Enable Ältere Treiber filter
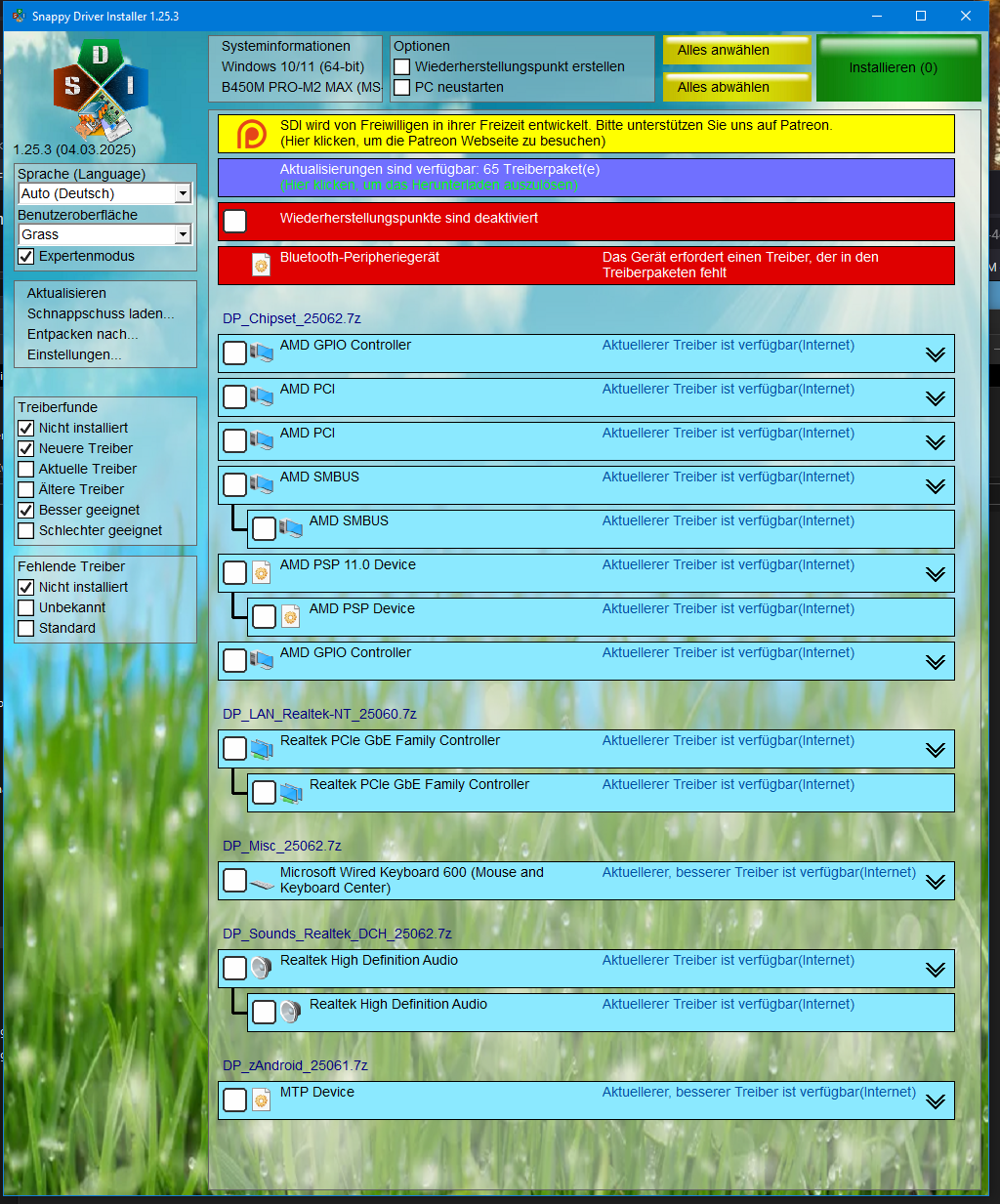The height and width of the screenshot is (1204, 1000). (26, 490)
